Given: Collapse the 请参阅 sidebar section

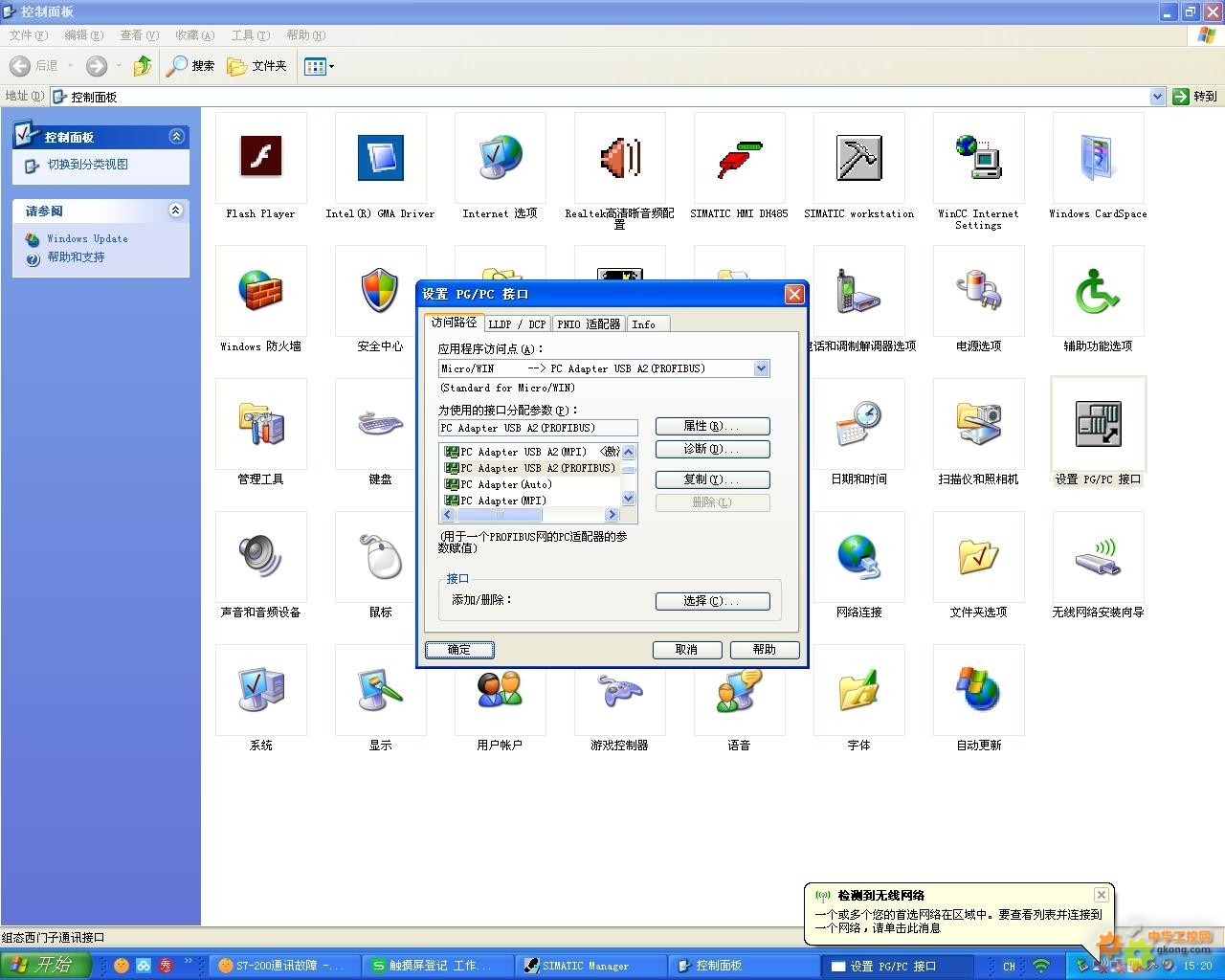Looking at the screenshot, I should tap(176, 211).
